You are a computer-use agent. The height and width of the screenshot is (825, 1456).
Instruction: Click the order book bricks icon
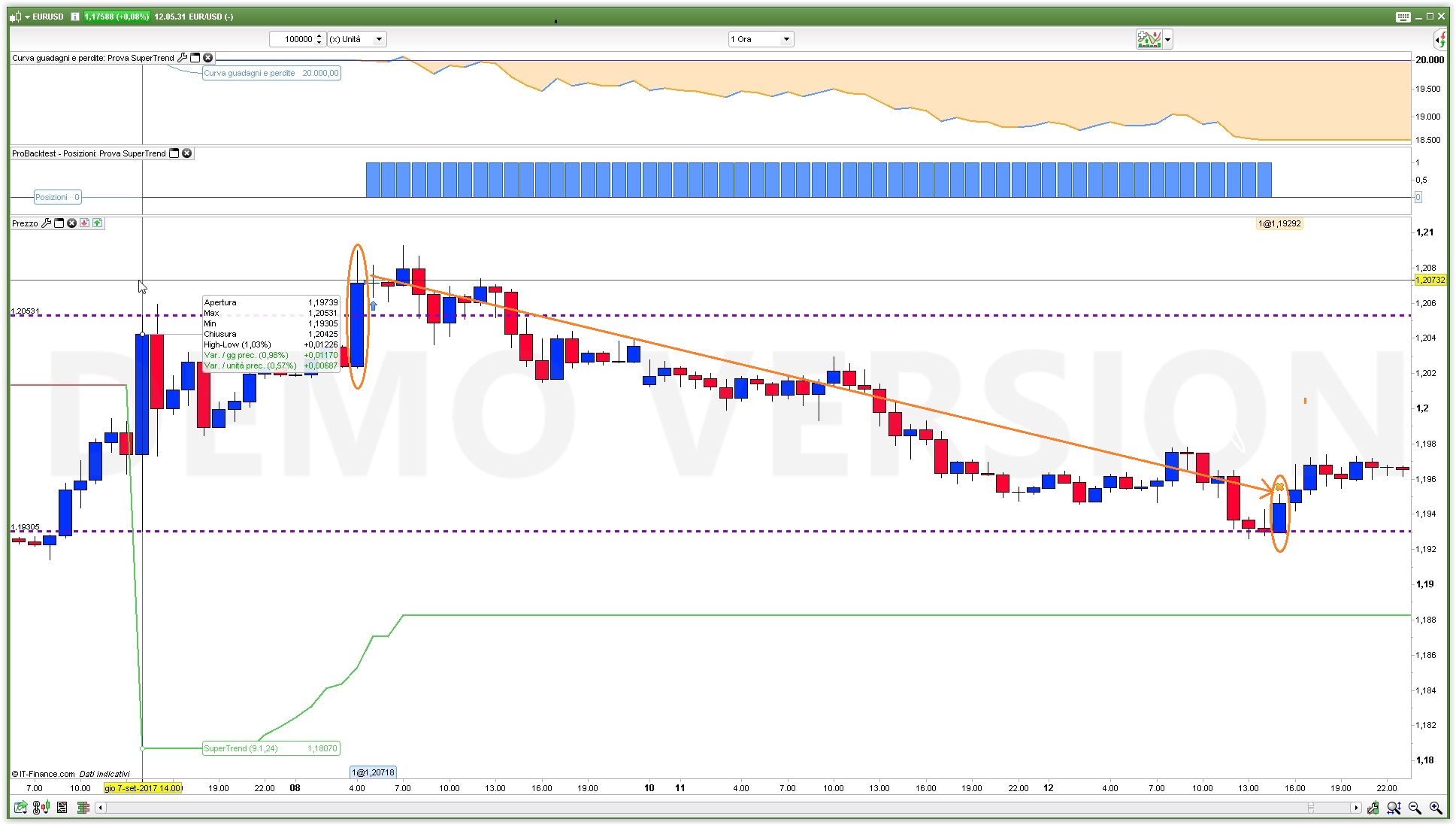click(83, 808)
